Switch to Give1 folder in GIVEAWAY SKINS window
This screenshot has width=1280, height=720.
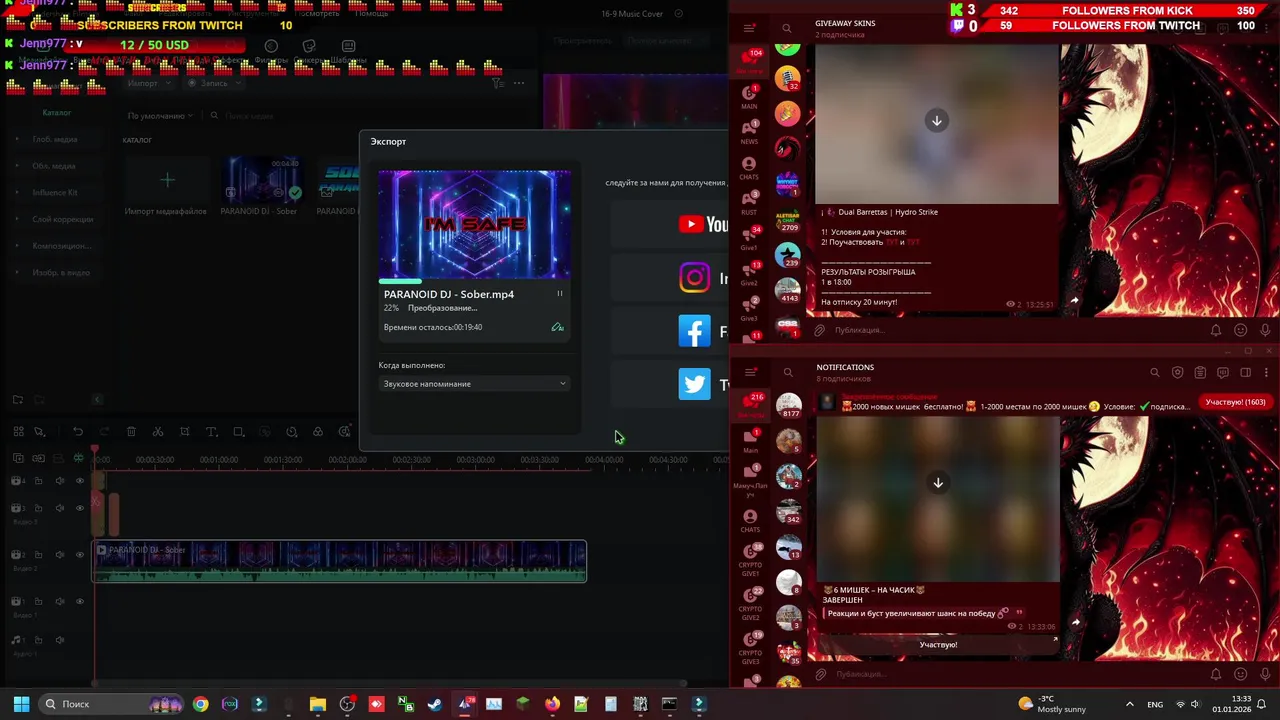[749, 237]
